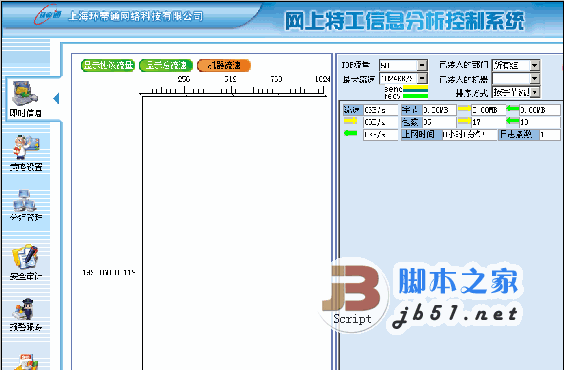This screenshot has width=564, height=370.
Task: Open the doctor-figure settings icon in sidebar
Action: pyautogui.click(x=26, y=147)
